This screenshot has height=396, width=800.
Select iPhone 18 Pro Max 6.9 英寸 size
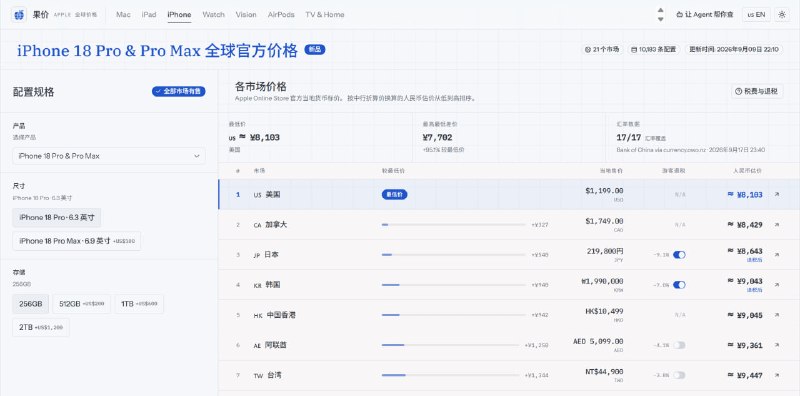click(77, 241)
